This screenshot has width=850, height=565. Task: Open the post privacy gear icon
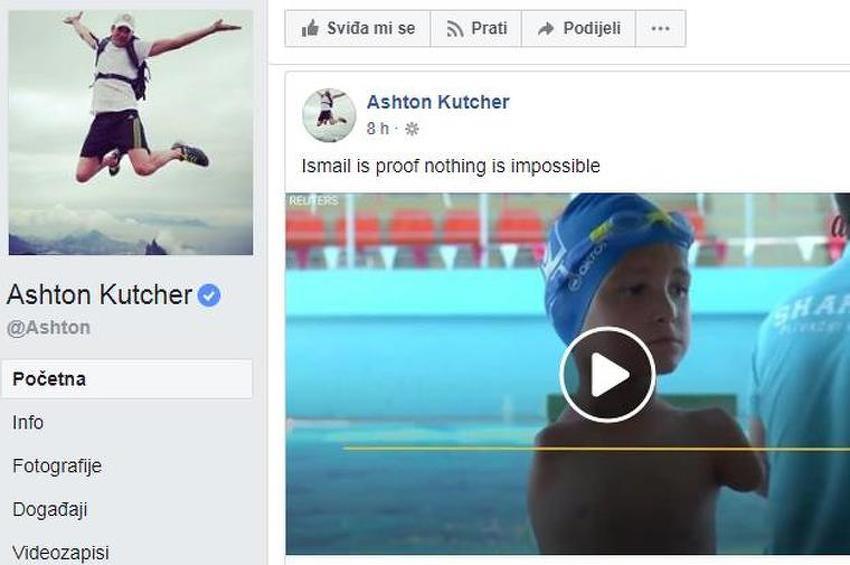pos(412,129)
